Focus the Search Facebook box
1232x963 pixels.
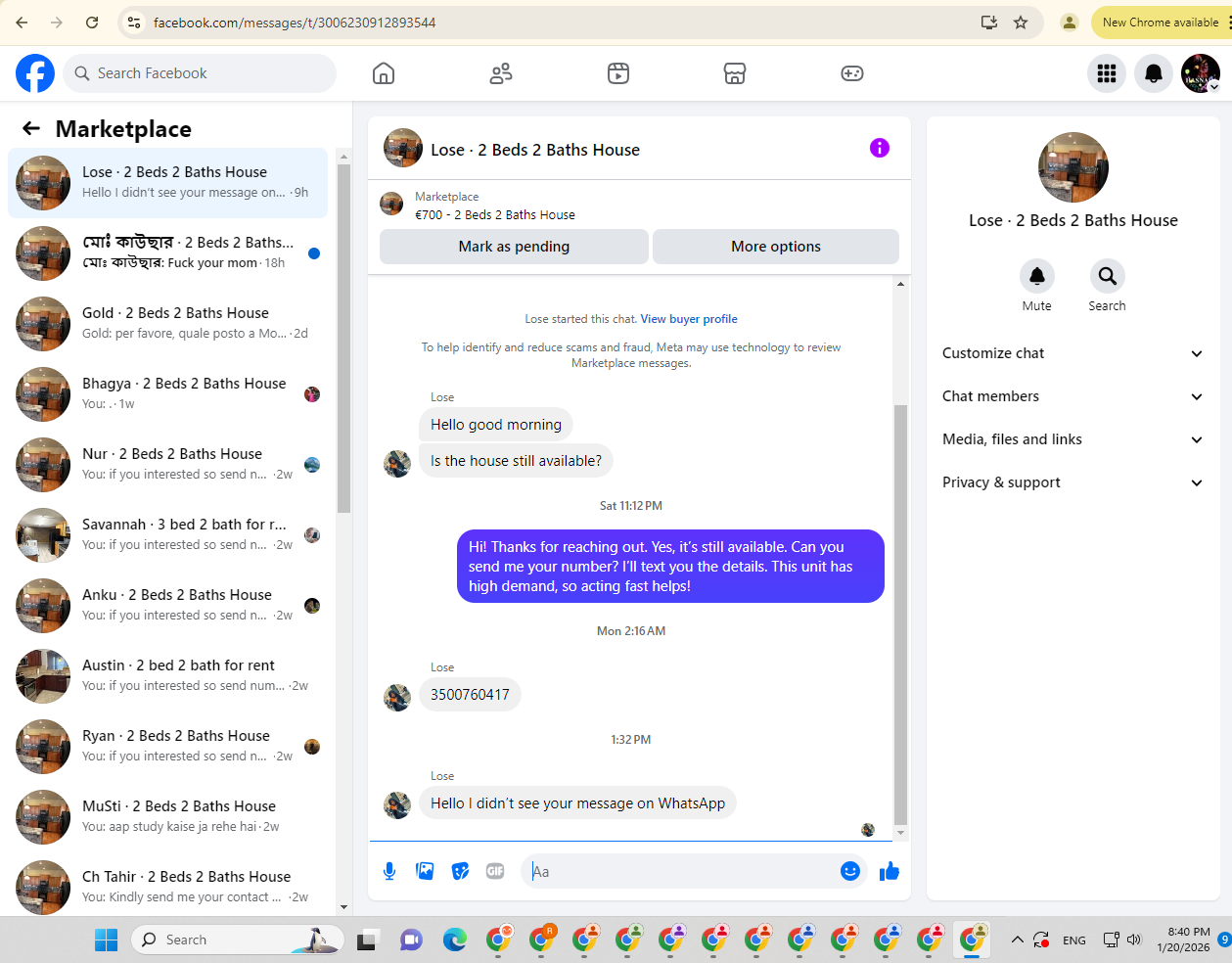[200, 73]
